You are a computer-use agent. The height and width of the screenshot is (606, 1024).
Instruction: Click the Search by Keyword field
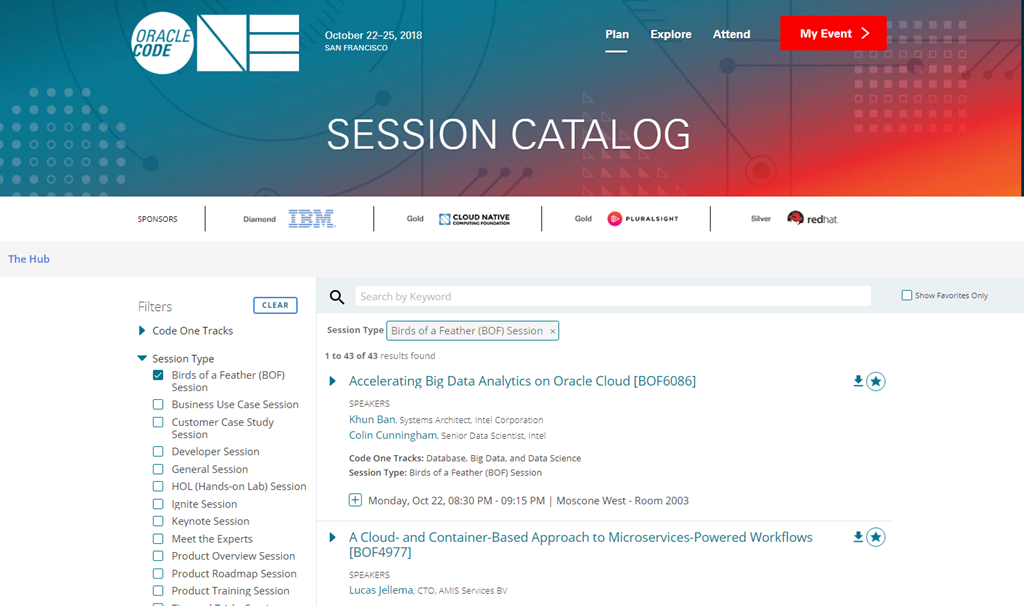(x=612, y=297)
